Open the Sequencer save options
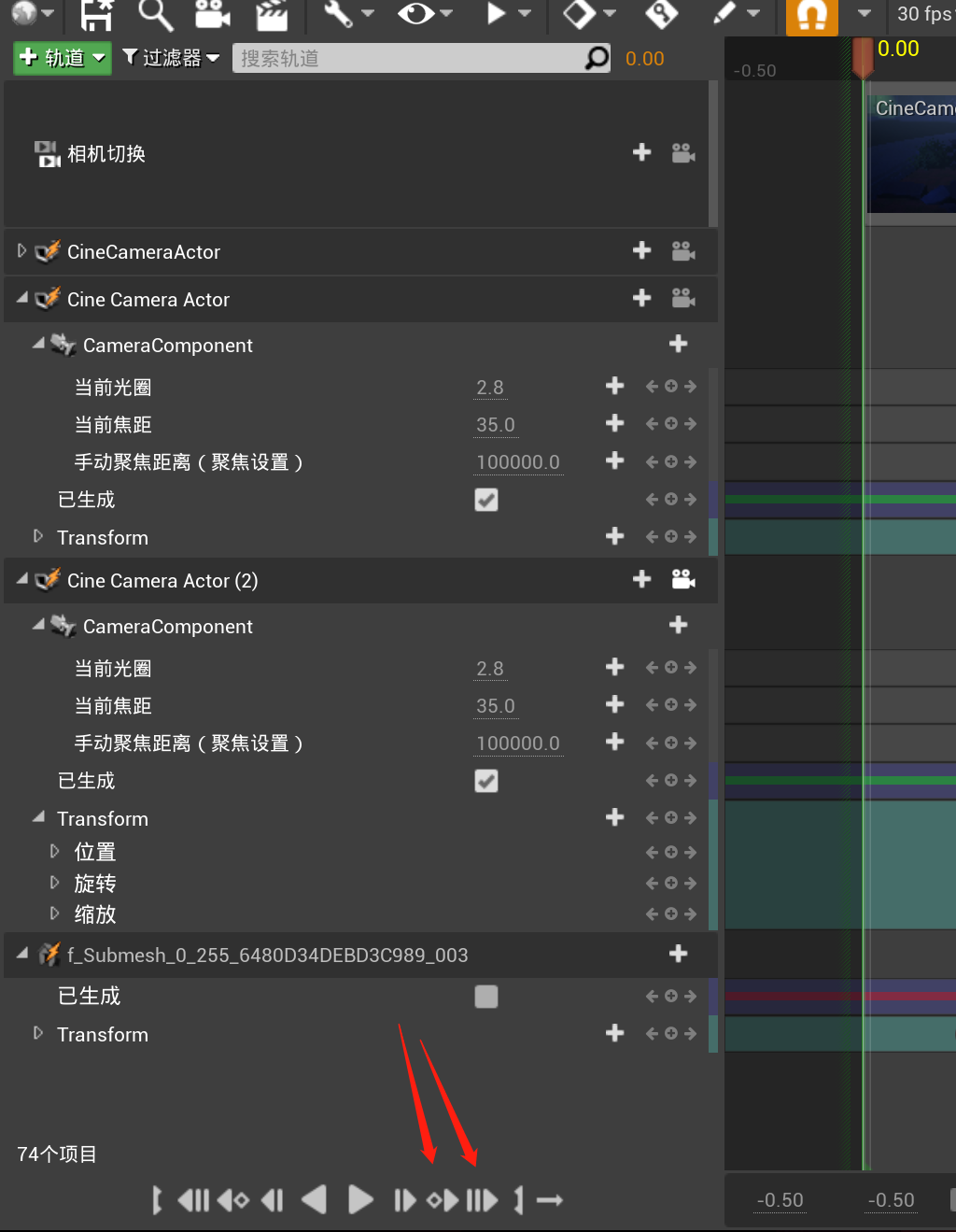This screenshot has height=1232, width=956. (x=96, y=16)
